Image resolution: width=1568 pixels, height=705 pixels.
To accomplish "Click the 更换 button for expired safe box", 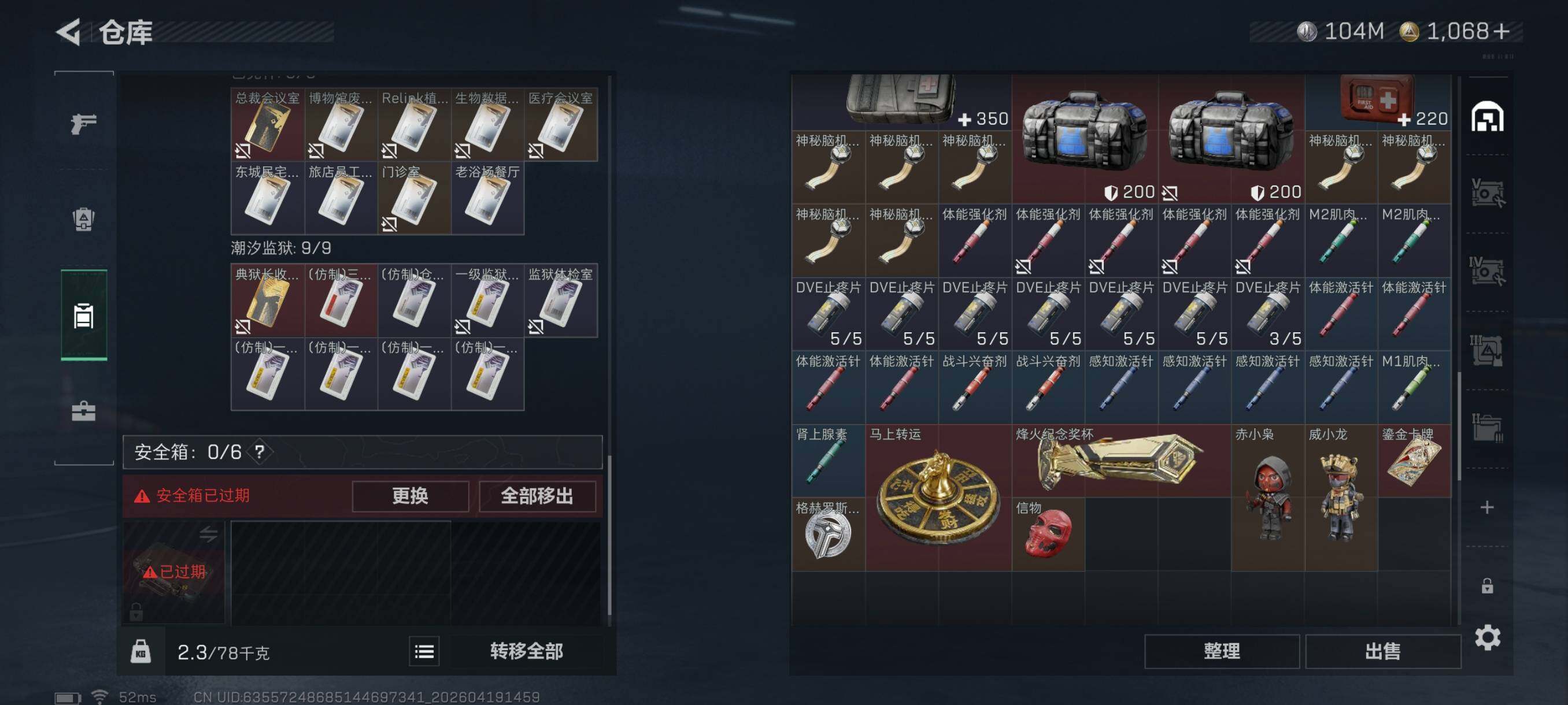I will coord(411,496).
